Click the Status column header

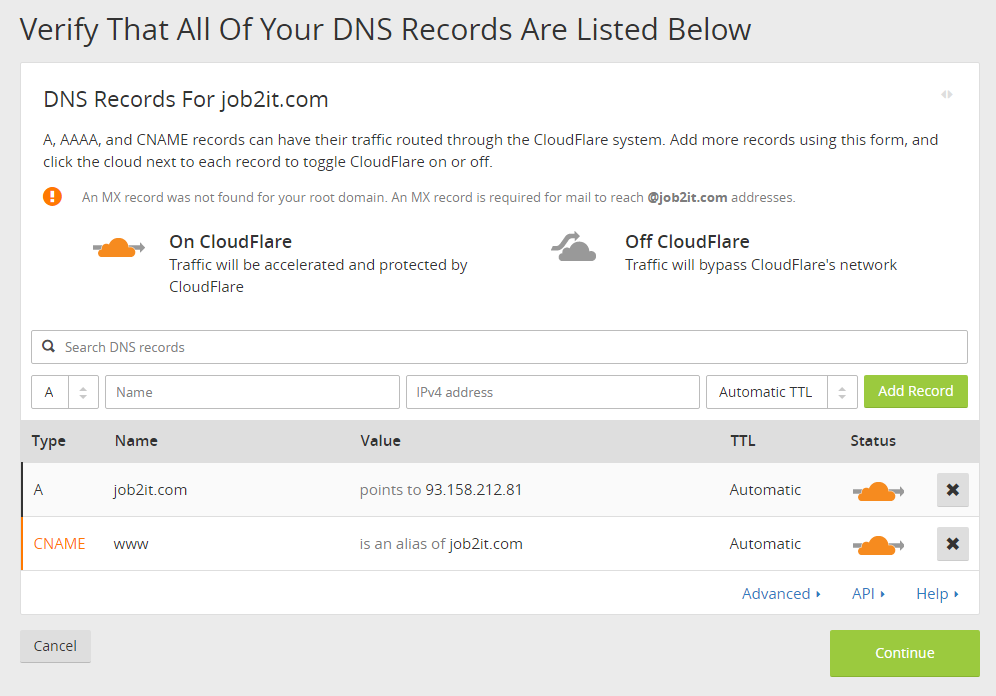point(873,441)
